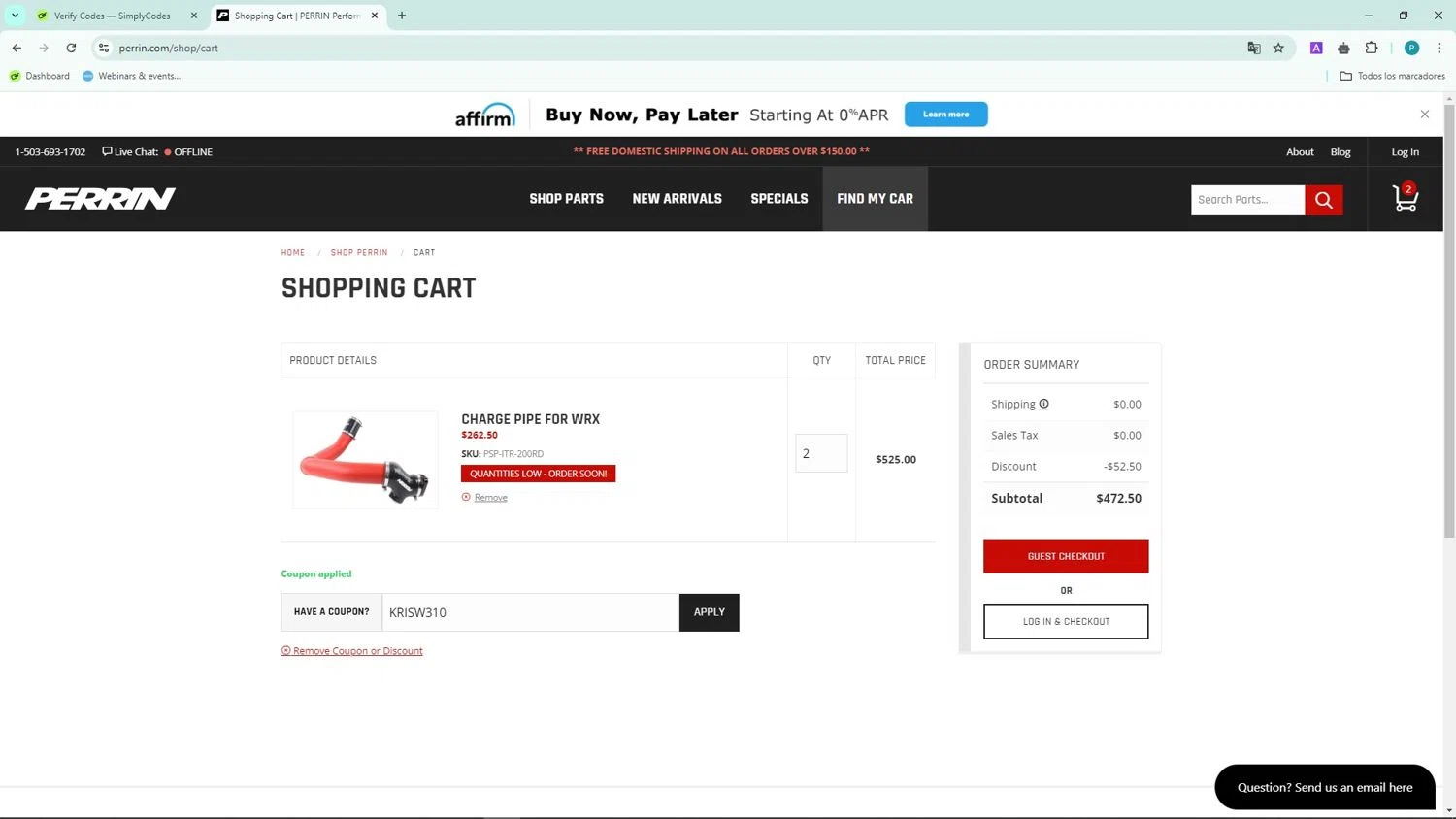Click the SHOP PERRIN breadcrumb

[x=359, y=252]
